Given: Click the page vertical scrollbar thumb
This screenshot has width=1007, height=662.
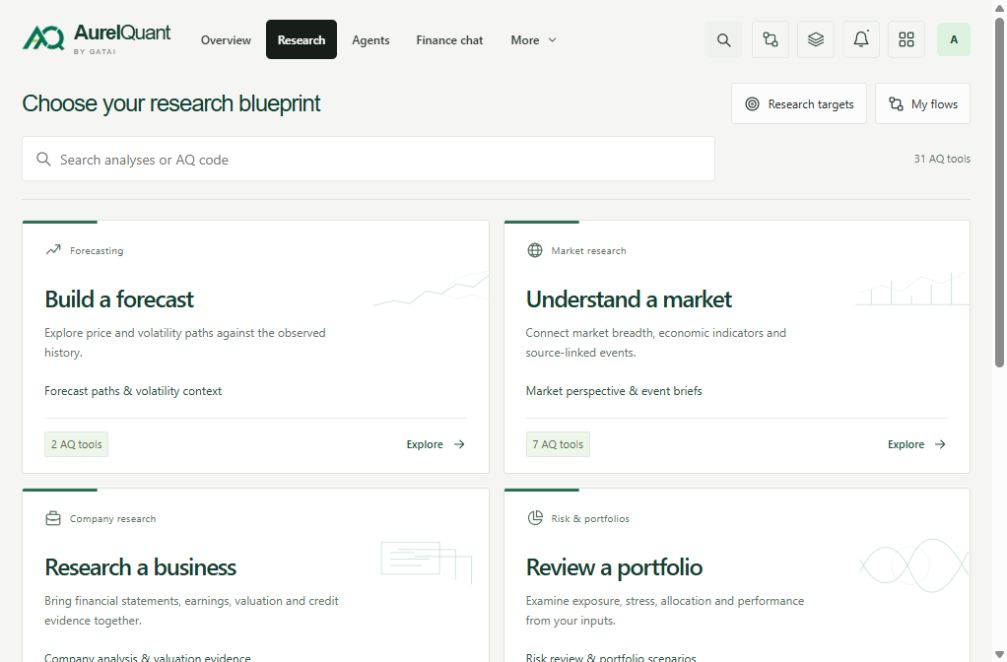Looking at the screenshot, I should (x=999, y=193).
